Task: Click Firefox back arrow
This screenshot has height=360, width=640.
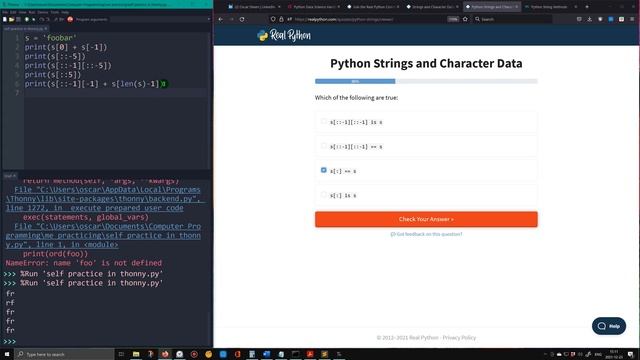Action: (221, 19)
